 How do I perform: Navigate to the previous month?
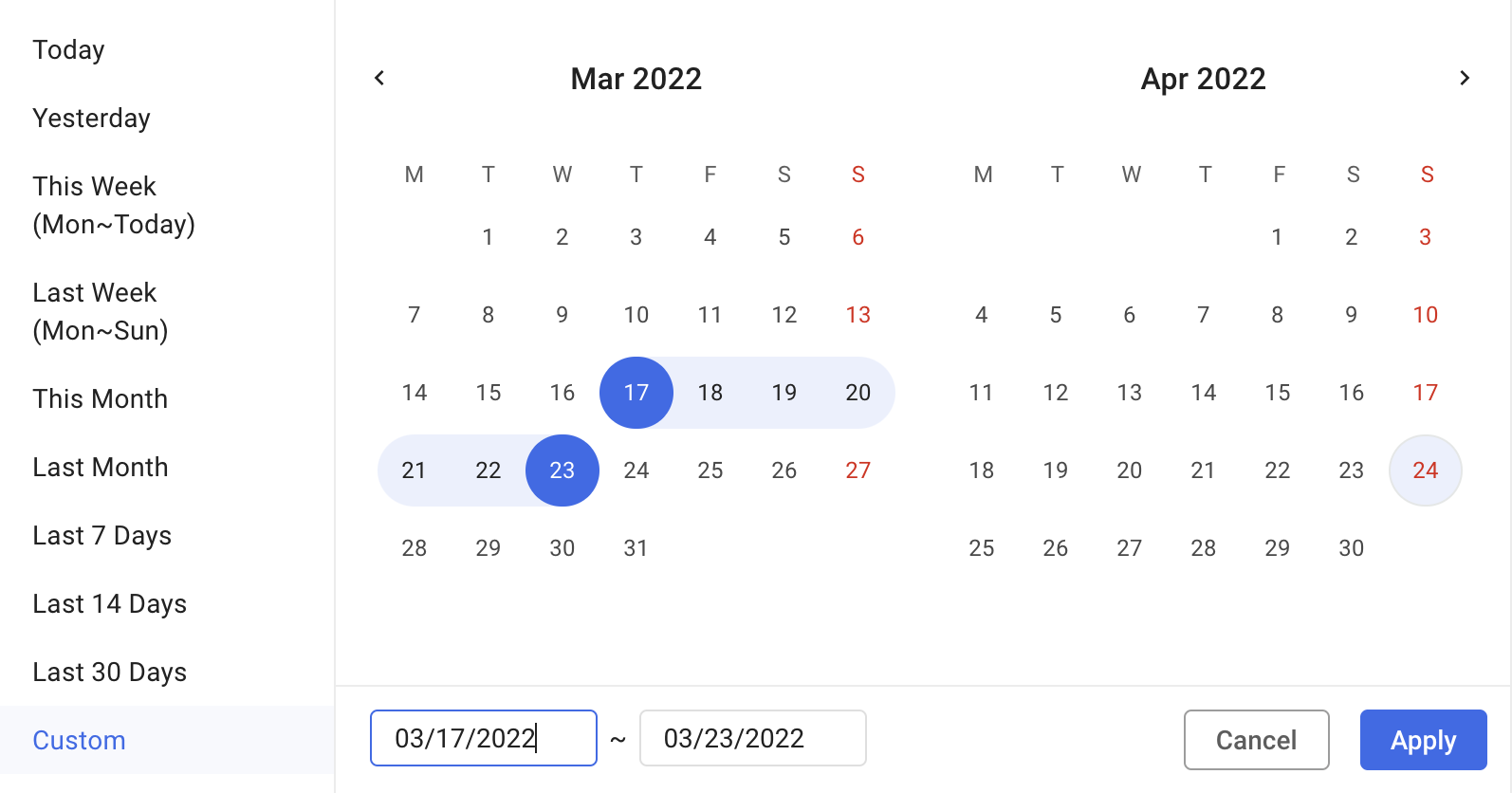(x=379, y=78)
